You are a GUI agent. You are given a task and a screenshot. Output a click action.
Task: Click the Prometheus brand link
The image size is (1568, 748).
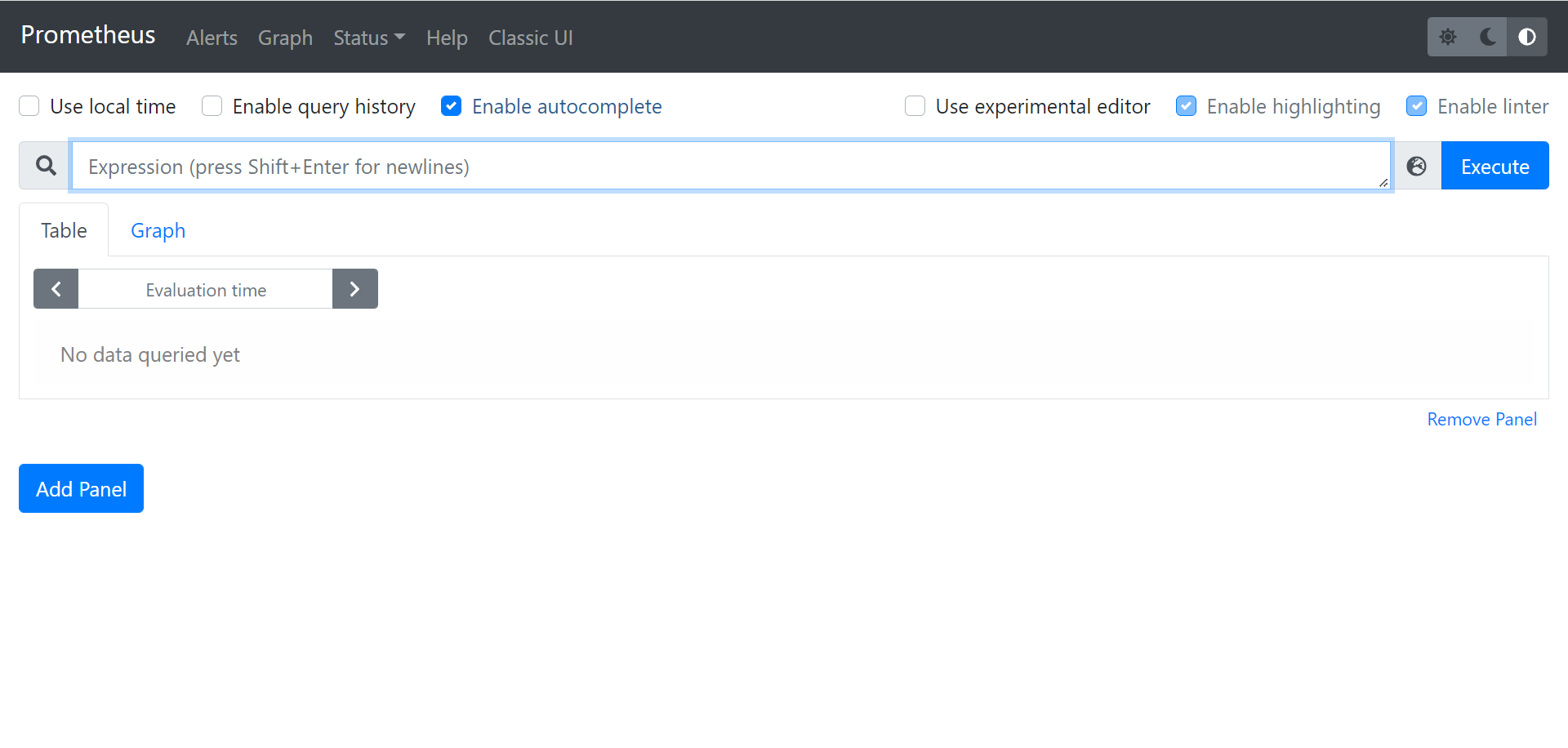(88, 35)
